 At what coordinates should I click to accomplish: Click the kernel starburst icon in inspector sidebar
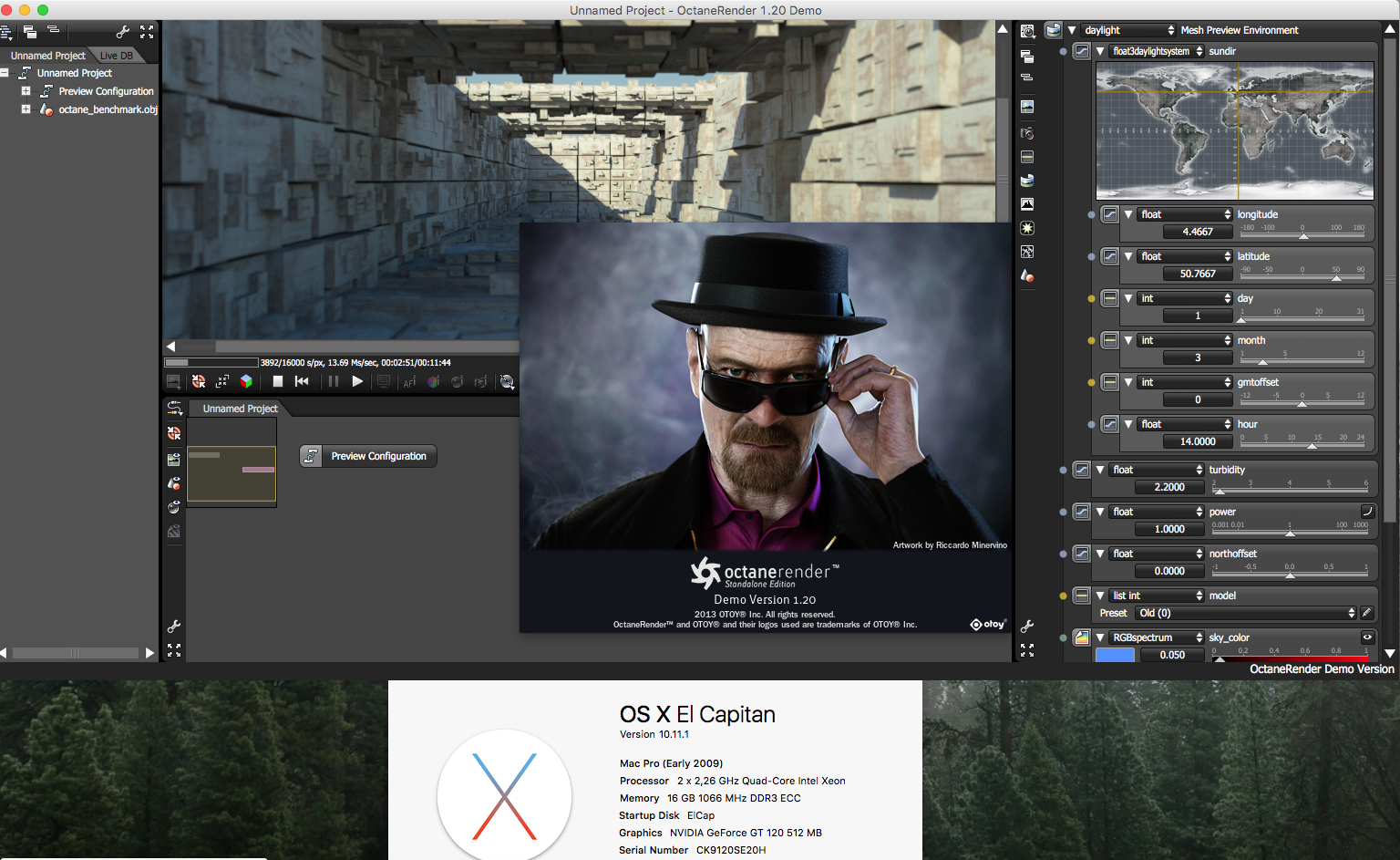(1027, 228)
